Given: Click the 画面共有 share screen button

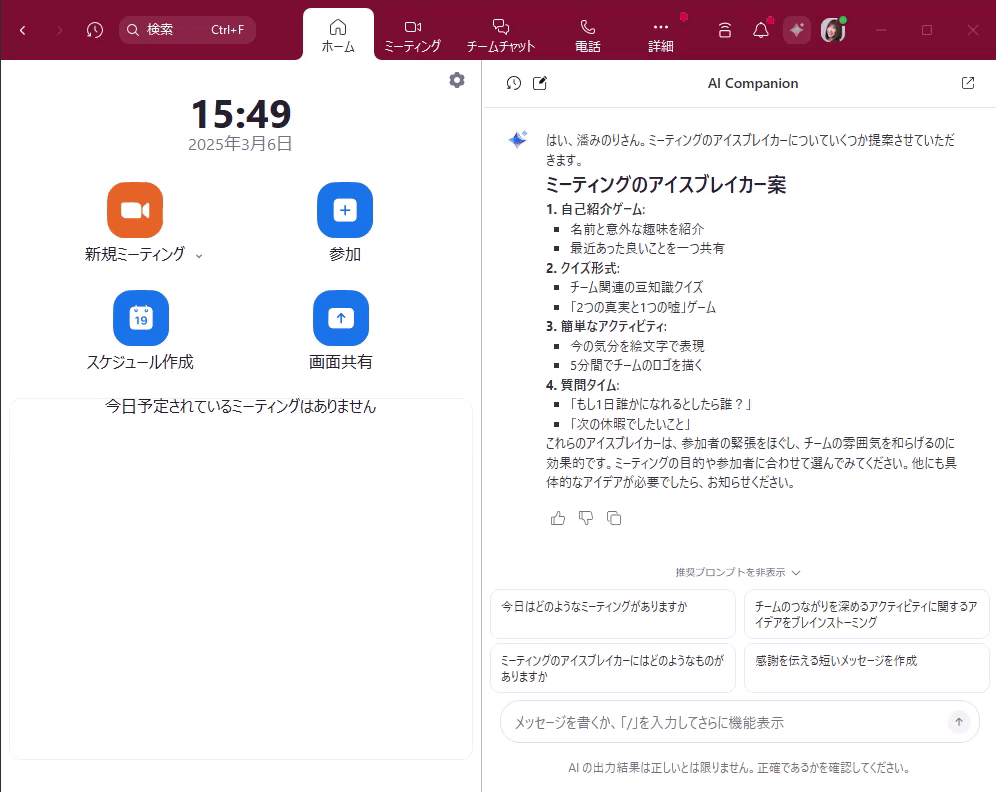Looking at the screenshot, I should click(x=341, y=318).
